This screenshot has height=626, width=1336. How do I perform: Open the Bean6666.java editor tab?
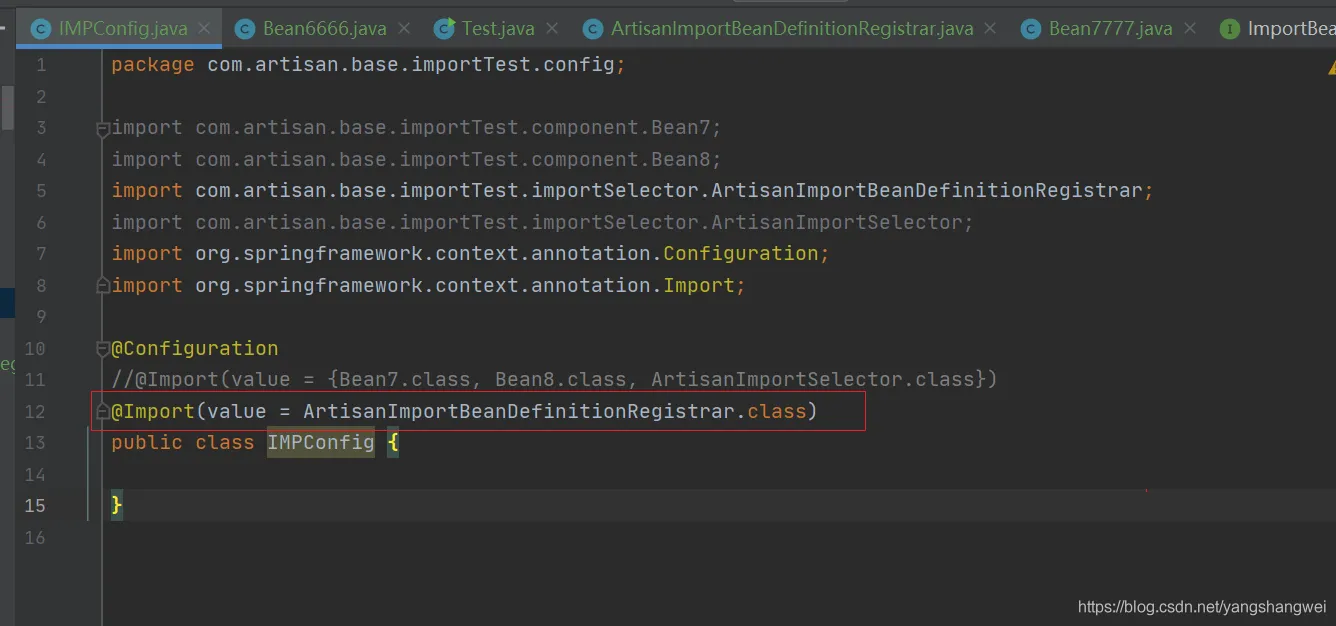tap(324, 29)
